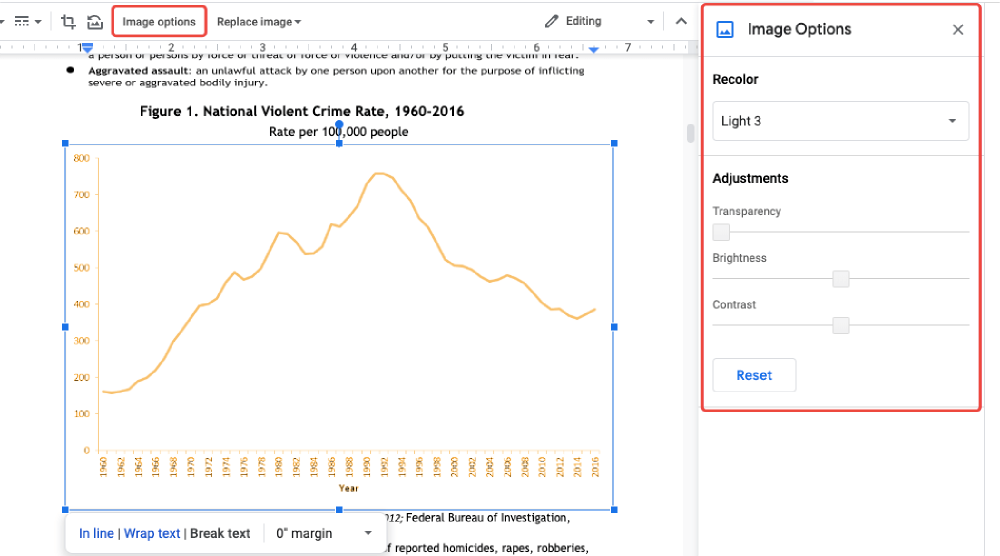Click the right indent marker on ruler
1000x556 pixels.
coord(594,49)
